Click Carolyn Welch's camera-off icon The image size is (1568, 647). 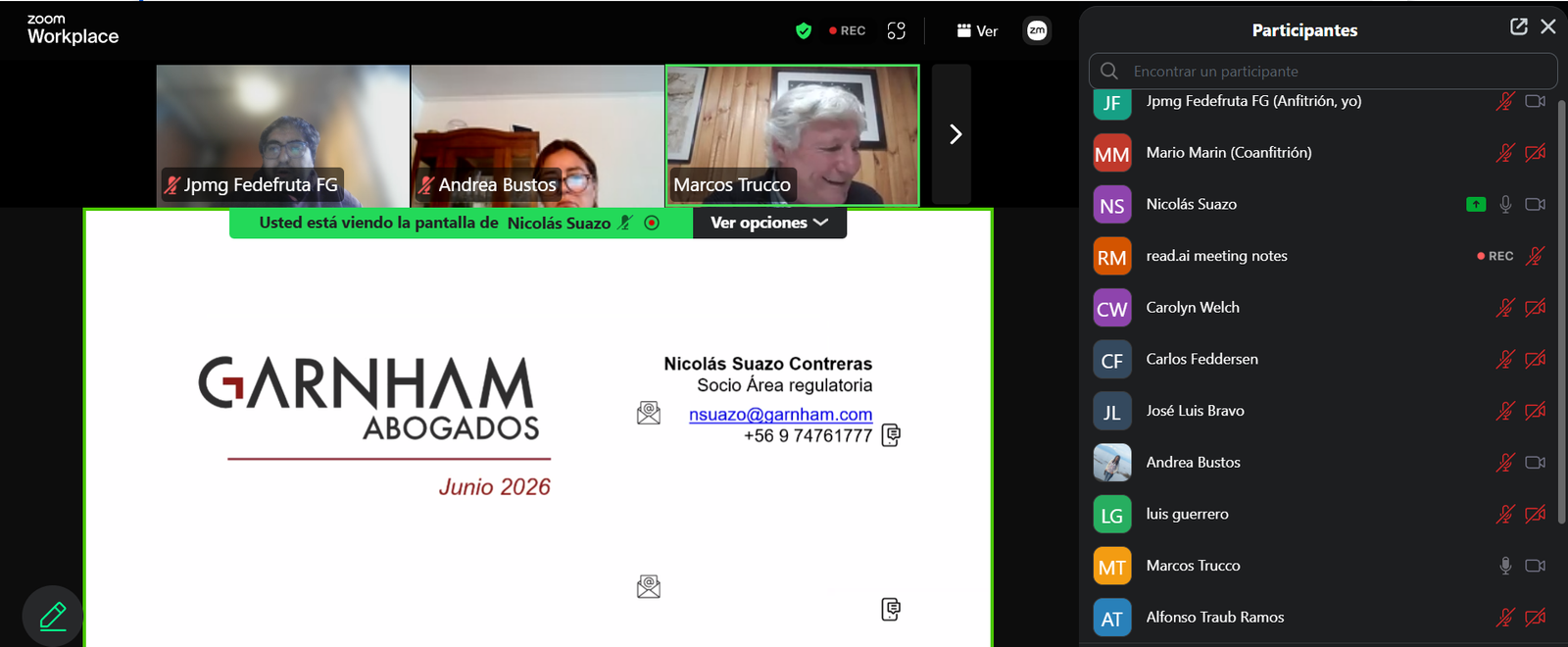pos(1536,308)
